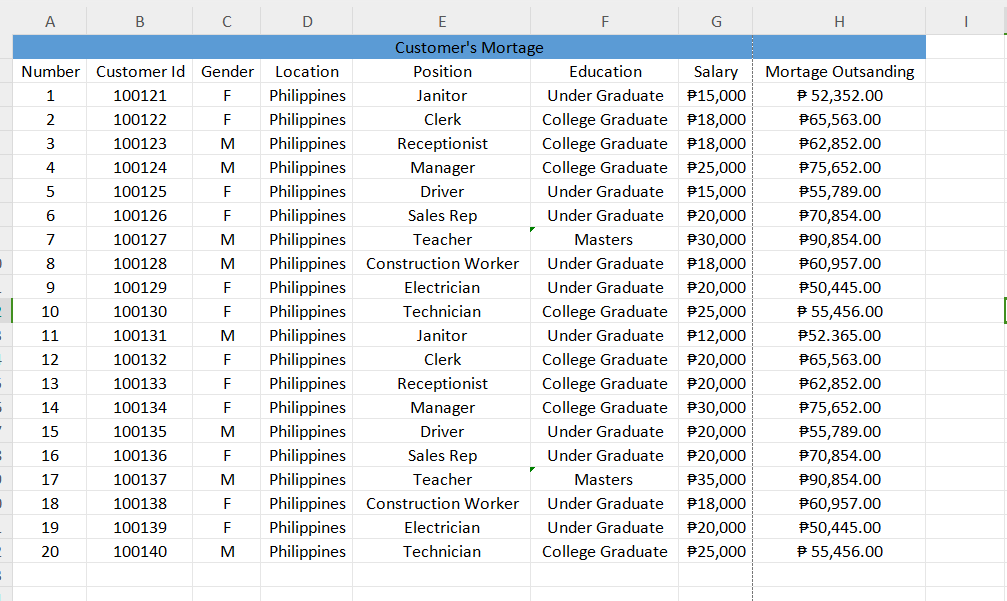This screenshot has height=601, width=1007.
Task: Click number 20 in column A
Action: [50, 552]
